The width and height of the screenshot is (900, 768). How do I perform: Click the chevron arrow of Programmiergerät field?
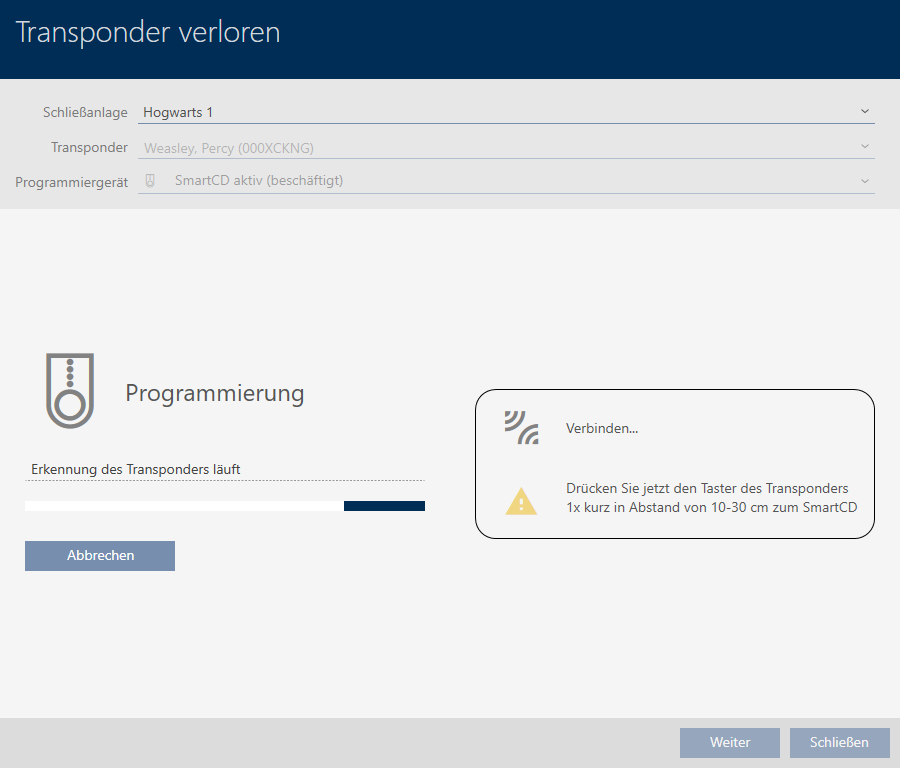point(865,181)
